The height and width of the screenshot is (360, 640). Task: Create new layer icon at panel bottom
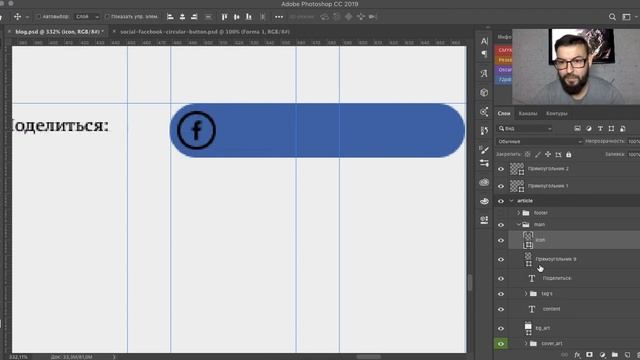627,355
